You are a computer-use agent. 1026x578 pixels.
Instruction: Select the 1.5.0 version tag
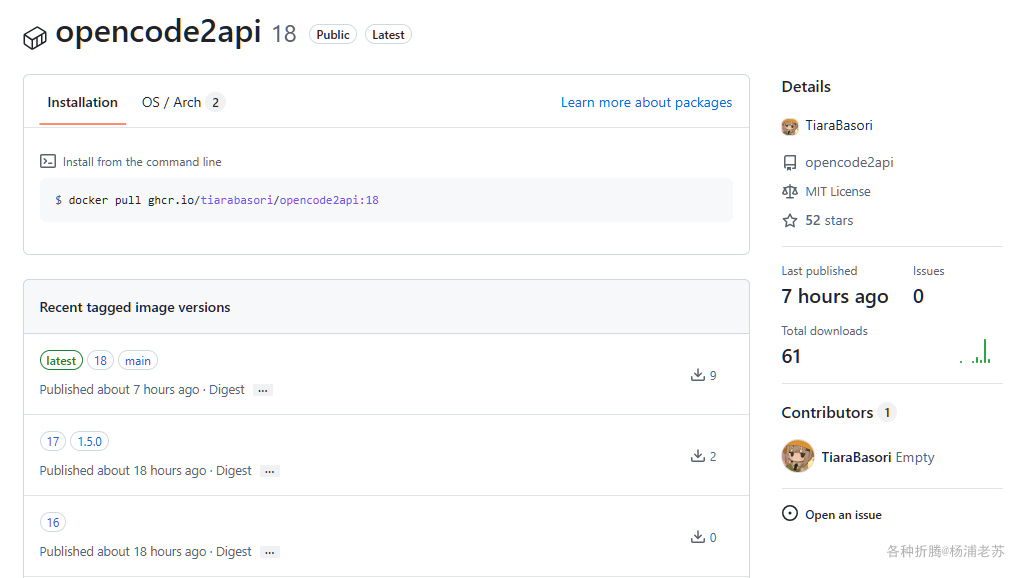(x=90, y=441)
